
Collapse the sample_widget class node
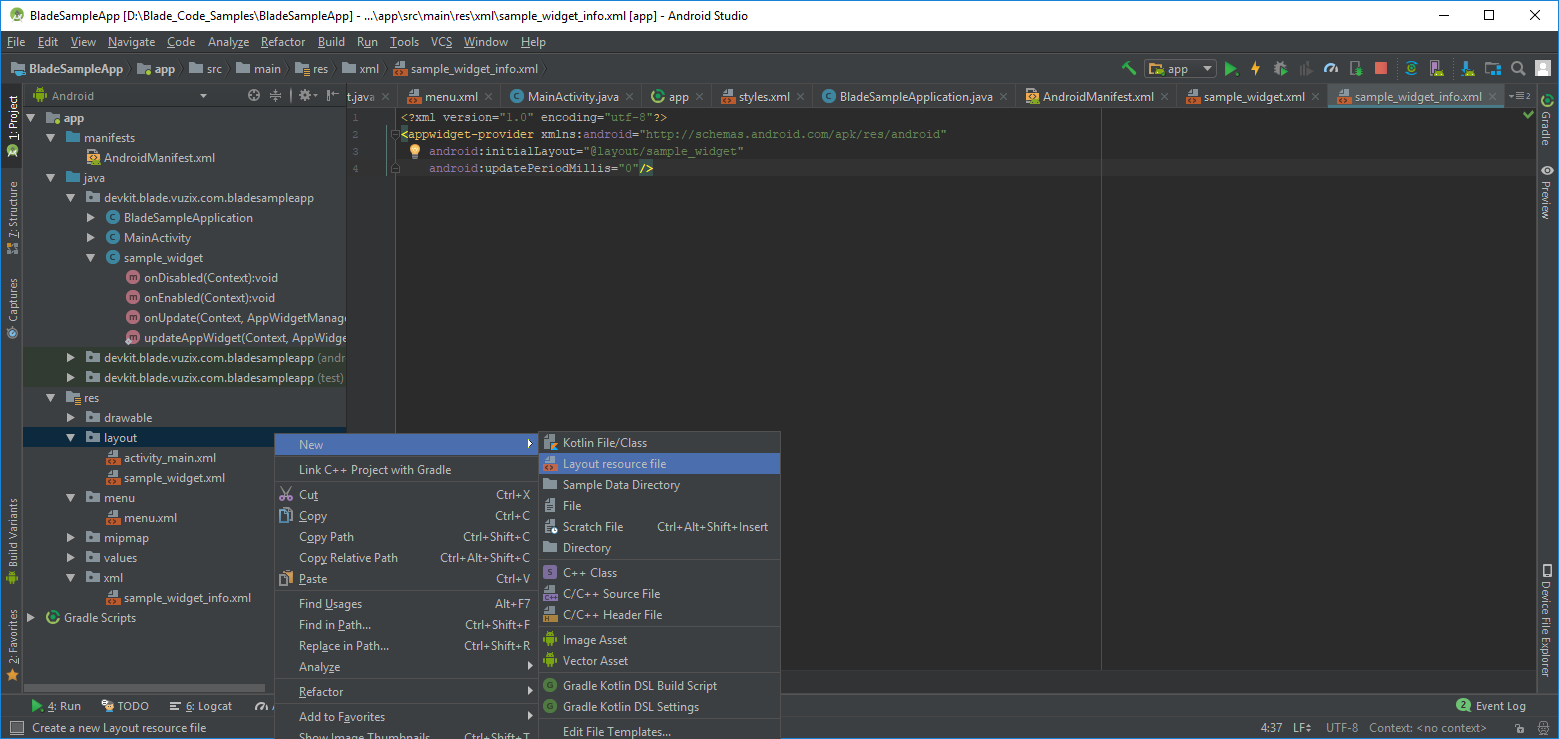tap(91, 257)
